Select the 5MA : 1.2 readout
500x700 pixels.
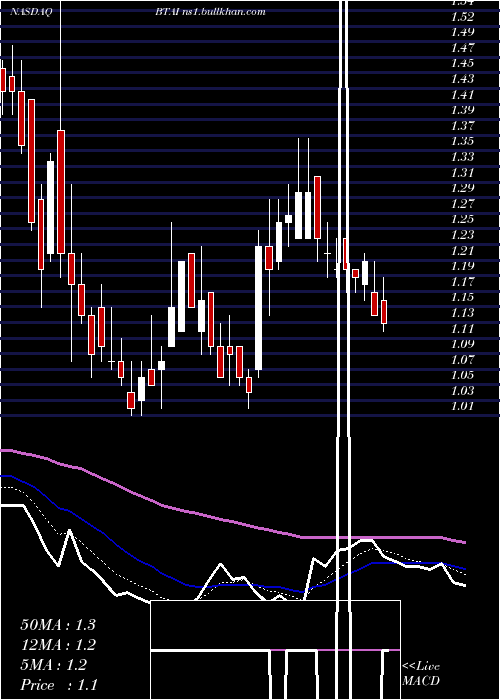(x=54, y=665)
